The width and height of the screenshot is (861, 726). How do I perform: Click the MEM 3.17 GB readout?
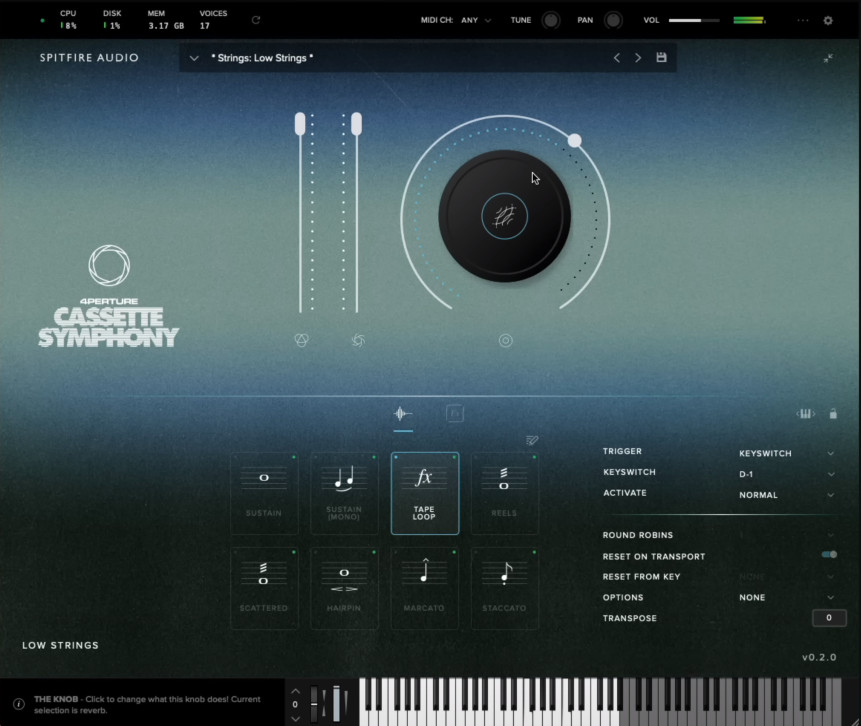166,20
